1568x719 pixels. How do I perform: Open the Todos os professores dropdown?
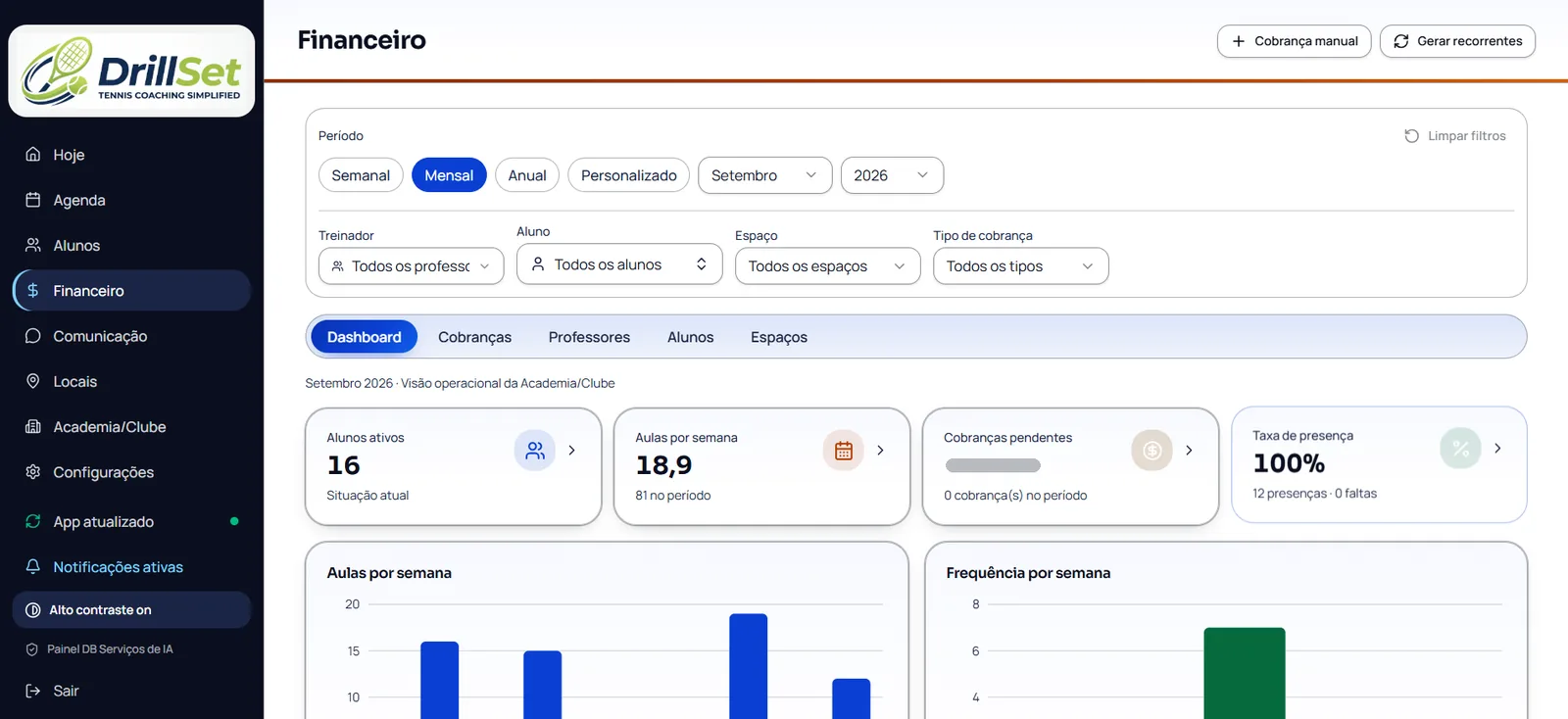point(412,266)
